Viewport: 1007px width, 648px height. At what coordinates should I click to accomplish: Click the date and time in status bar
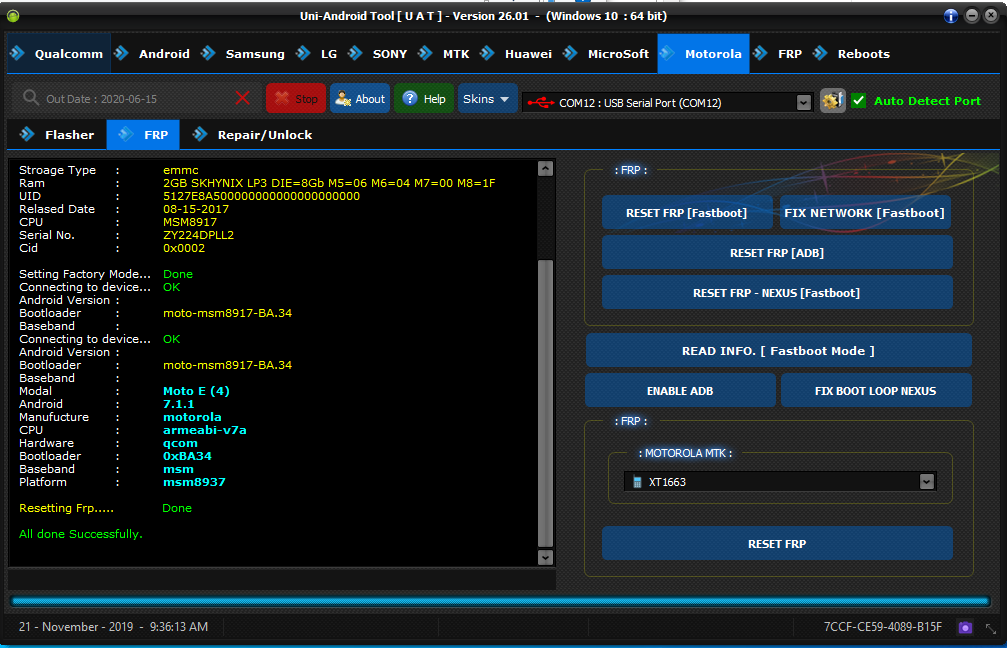tap(114, 627)
